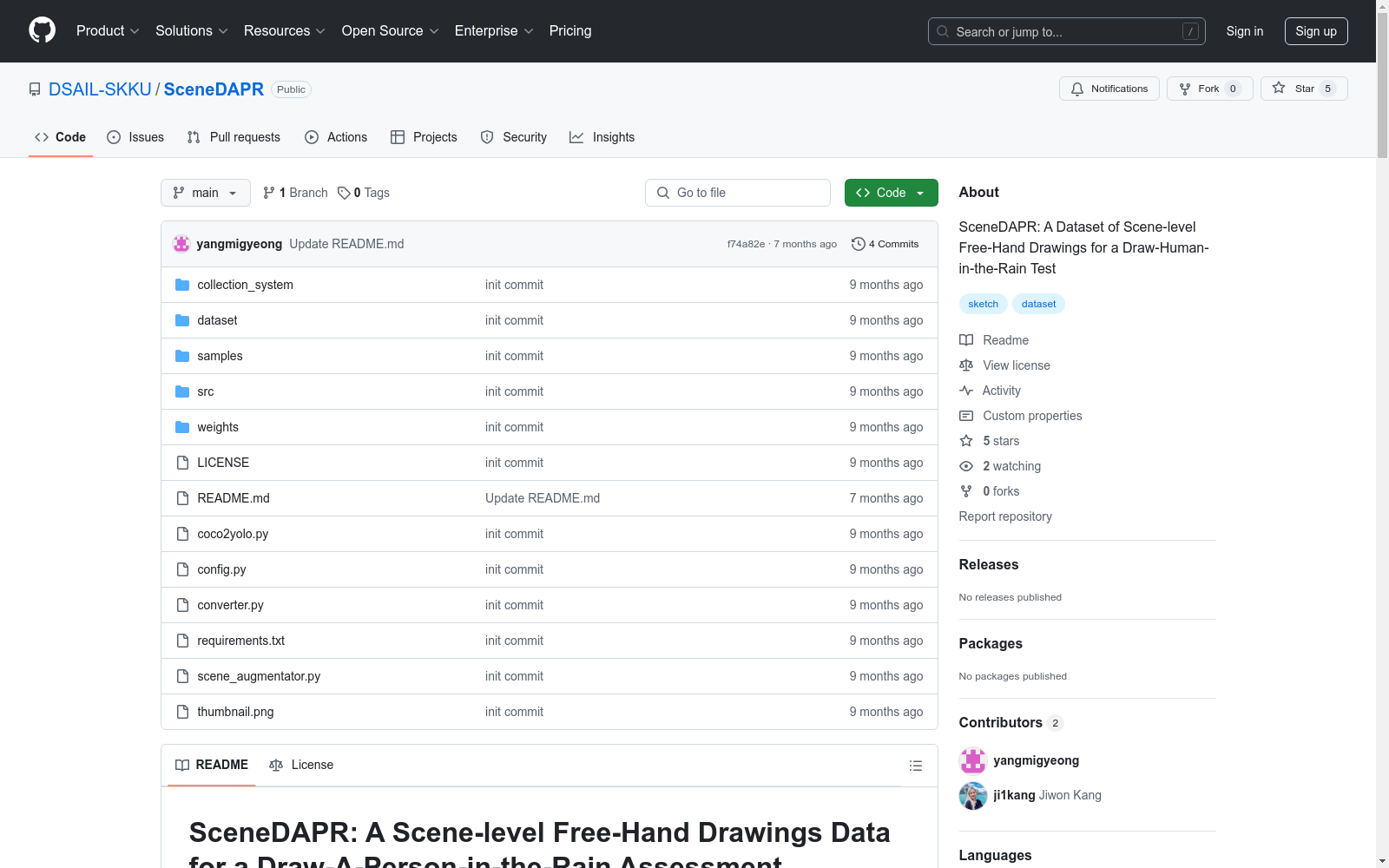1389x868 pixels.
Task: Open the Projects tab
Action: [x=424, y=137]
